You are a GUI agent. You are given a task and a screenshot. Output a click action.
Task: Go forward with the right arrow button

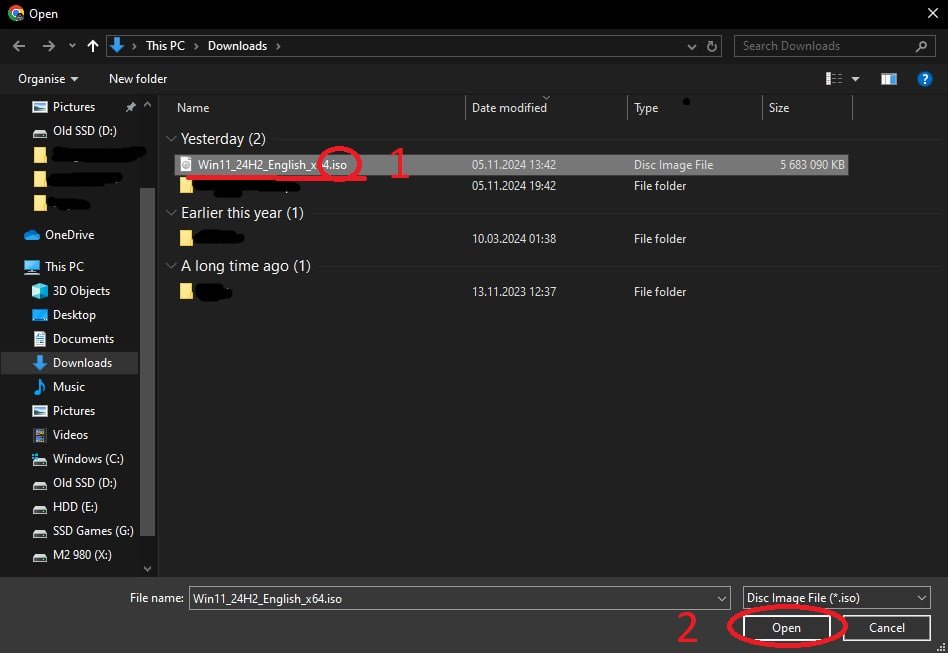tap(48, 46)
